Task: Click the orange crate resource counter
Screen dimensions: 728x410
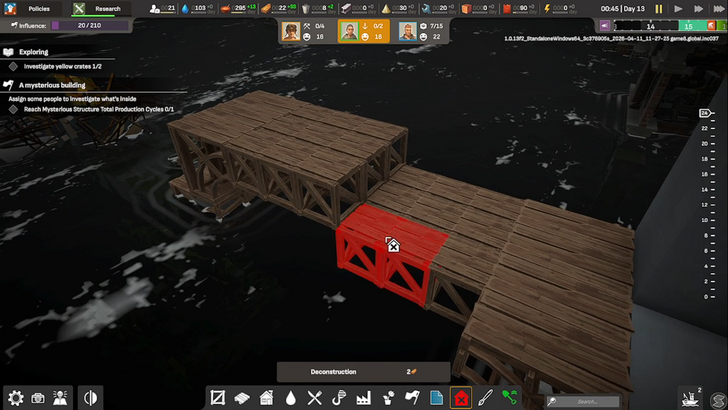Action: pyautogui.click(x=479, y=8)
